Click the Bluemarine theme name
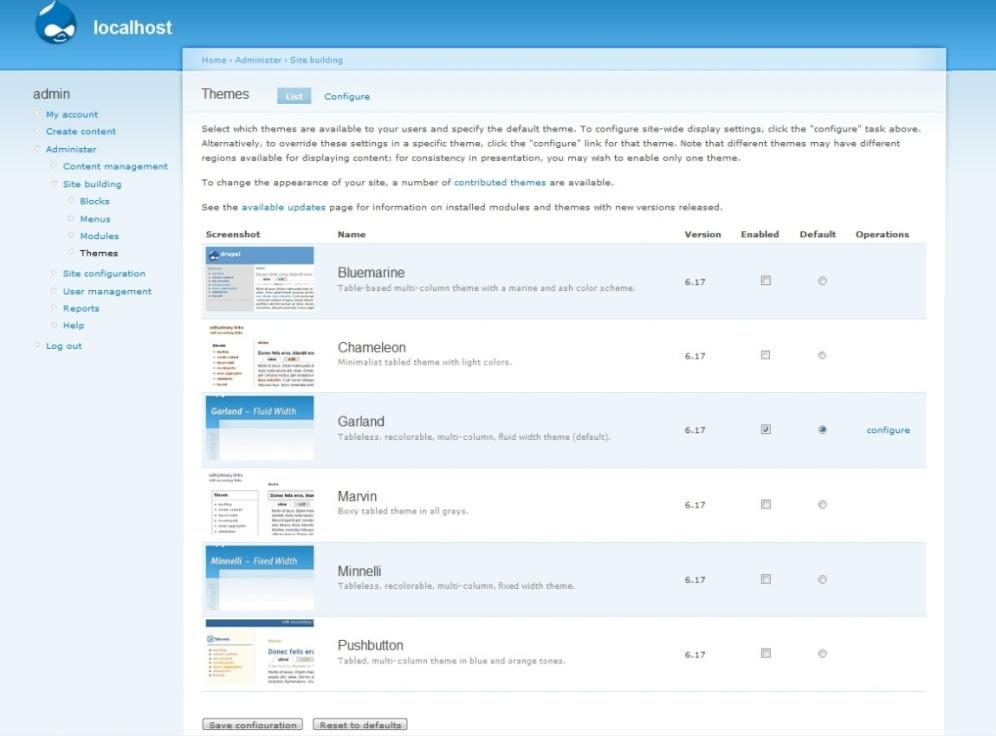This screenshot has height=736, width=996. click(x=371, y=272)
